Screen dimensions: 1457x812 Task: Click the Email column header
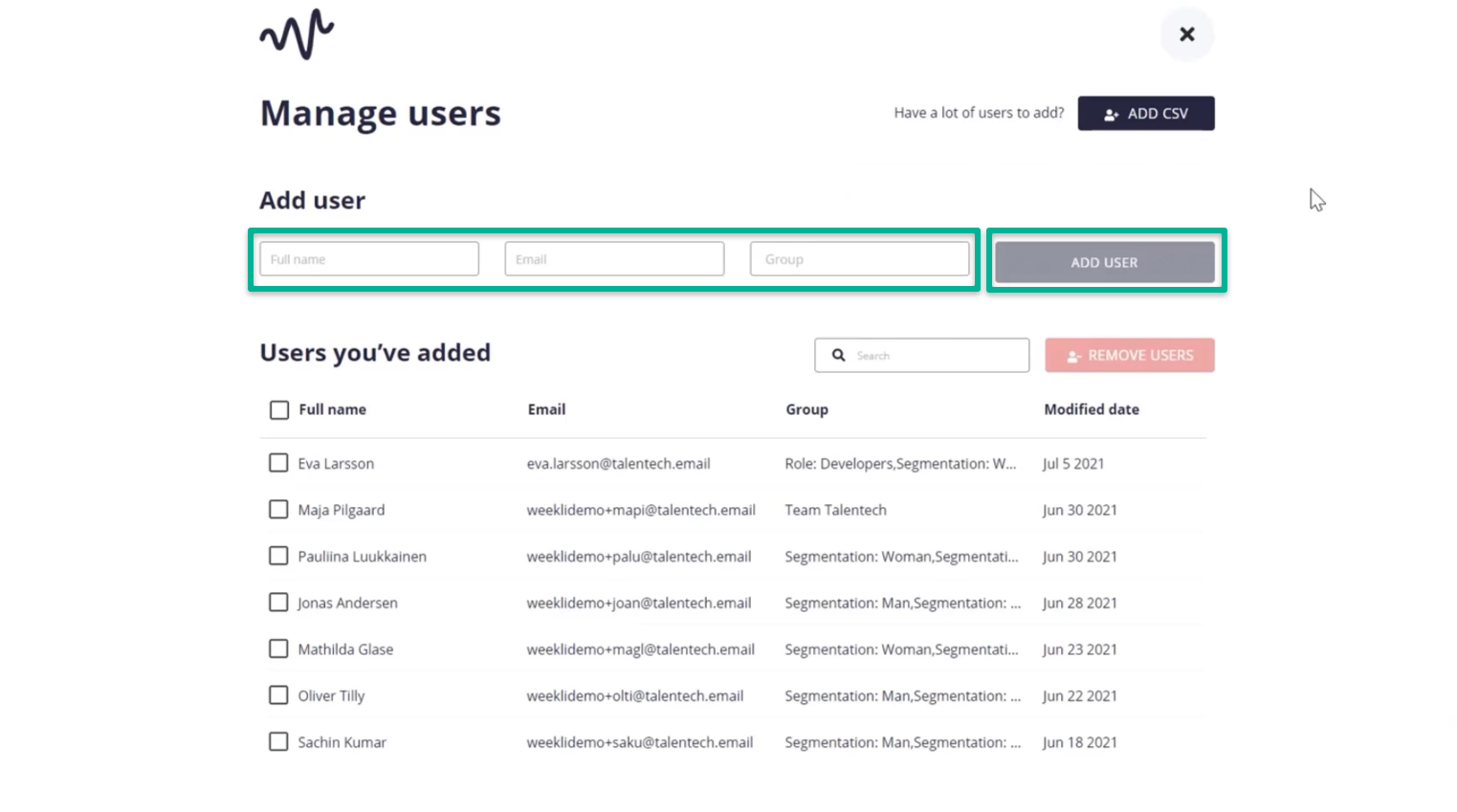[x=546, y=409]
